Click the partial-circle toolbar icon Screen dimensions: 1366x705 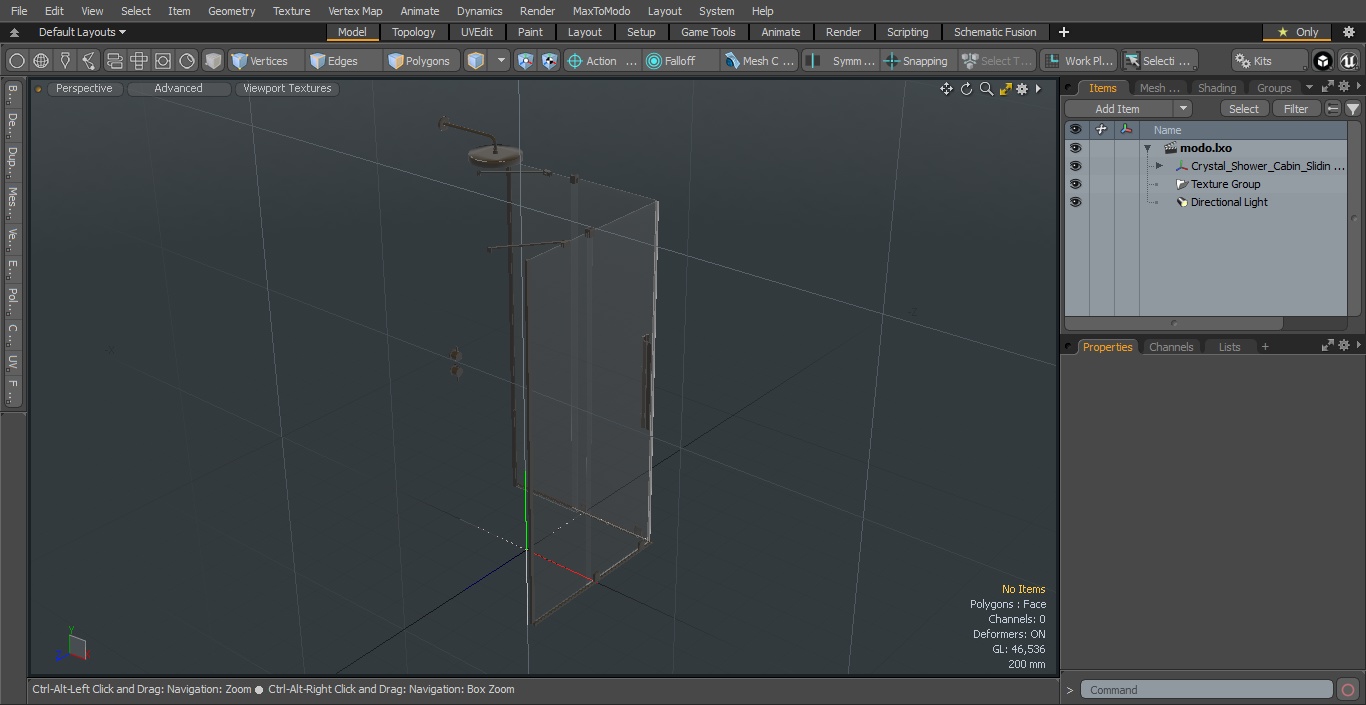[x=187, y=61]
